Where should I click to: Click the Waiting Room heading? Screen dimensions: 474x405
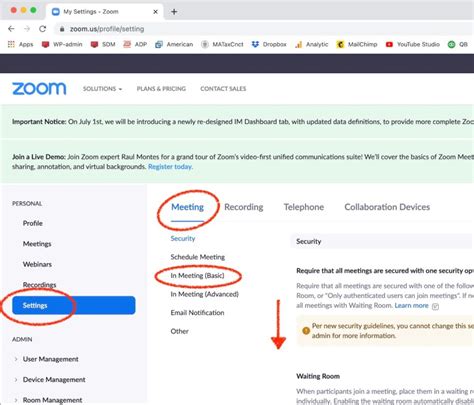[318, 376]
